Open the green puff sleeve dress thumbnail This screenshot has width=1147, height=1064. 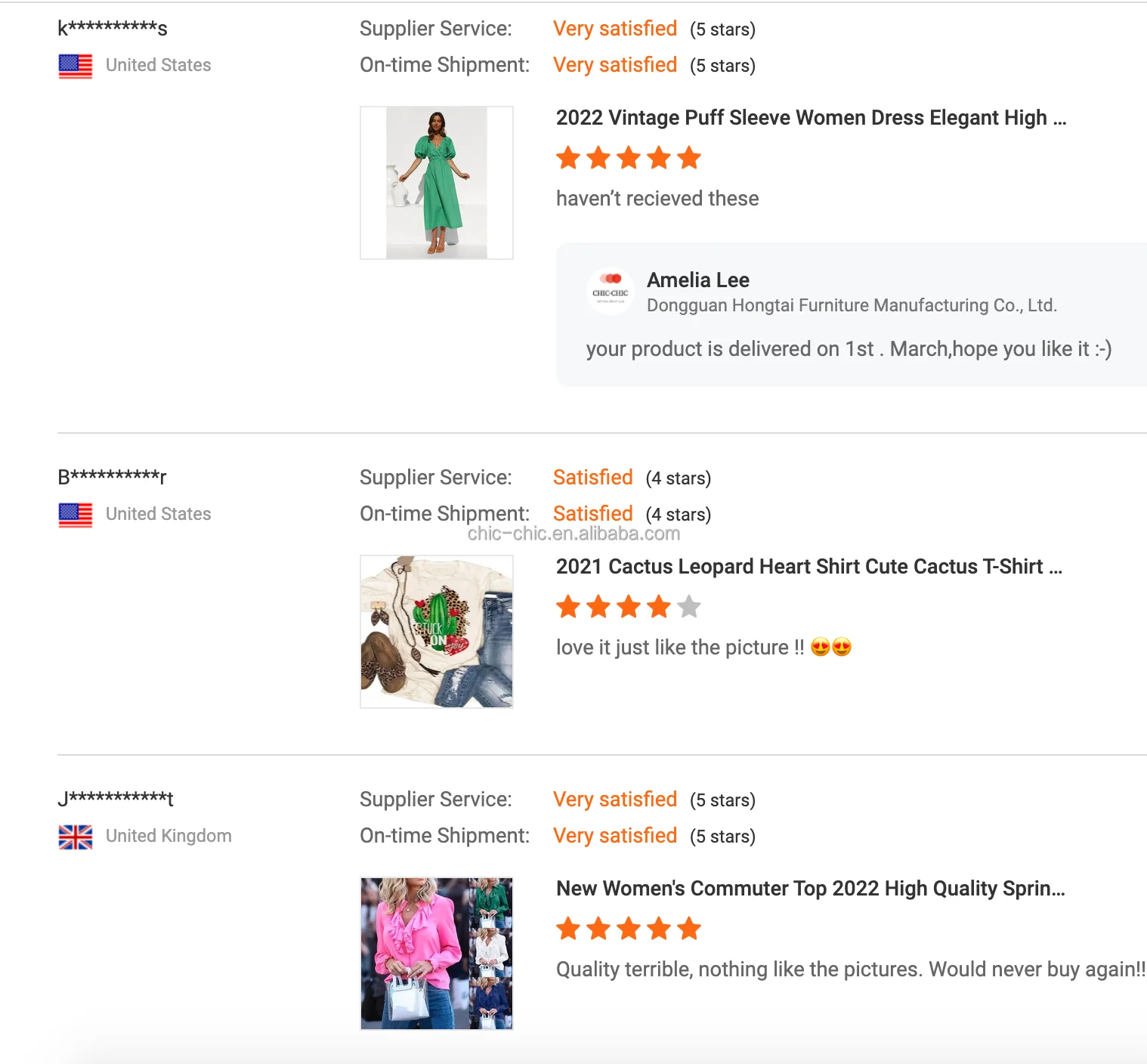click(x=437, y=183)
